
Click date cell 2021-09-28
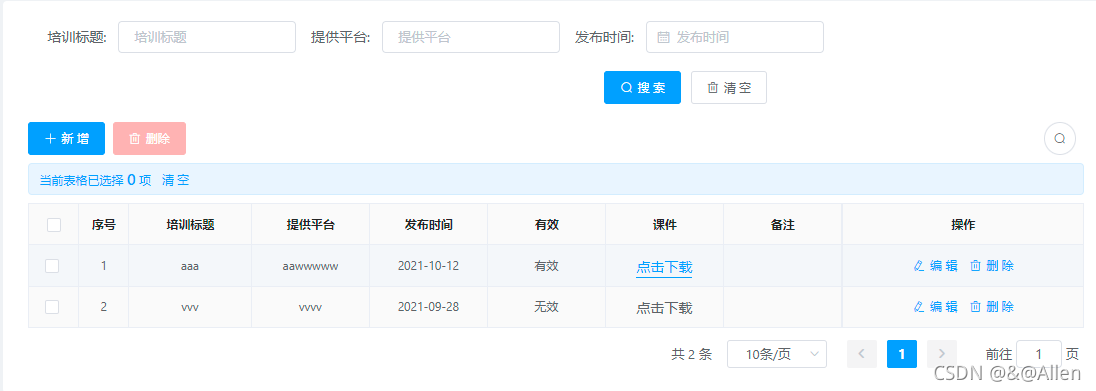pos(428,306)
